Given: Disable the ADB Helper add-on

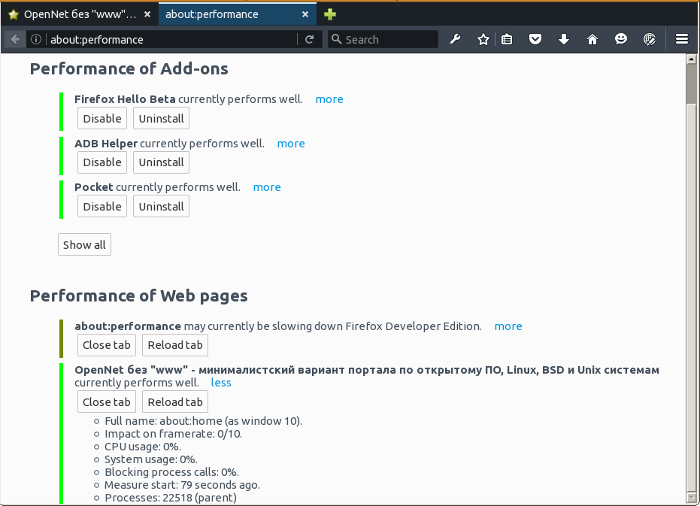Looking at the screenshot, I should tap(102, 162).
